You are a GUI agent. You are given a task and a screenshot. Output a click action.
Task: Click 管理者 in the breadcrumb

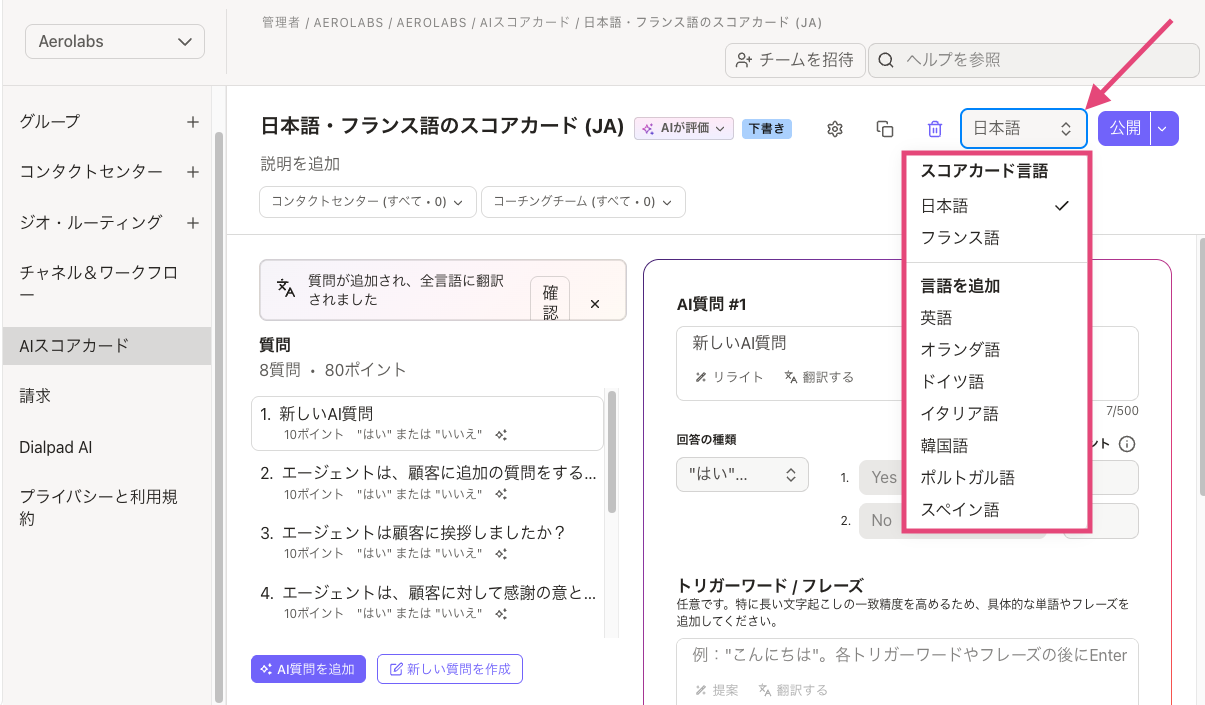(x=281, y=22)
